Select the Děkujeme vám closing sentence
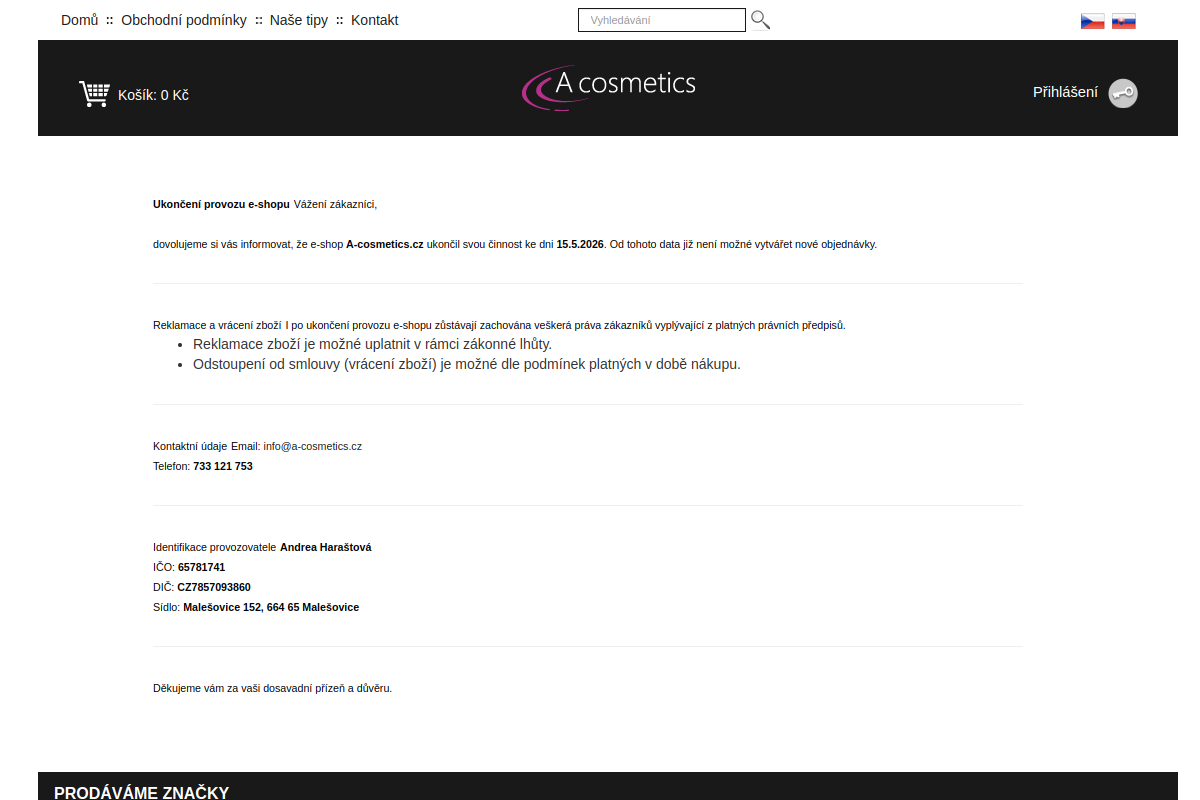The image size is (1200, 800). pyautogui.click(x=272, y=688)
